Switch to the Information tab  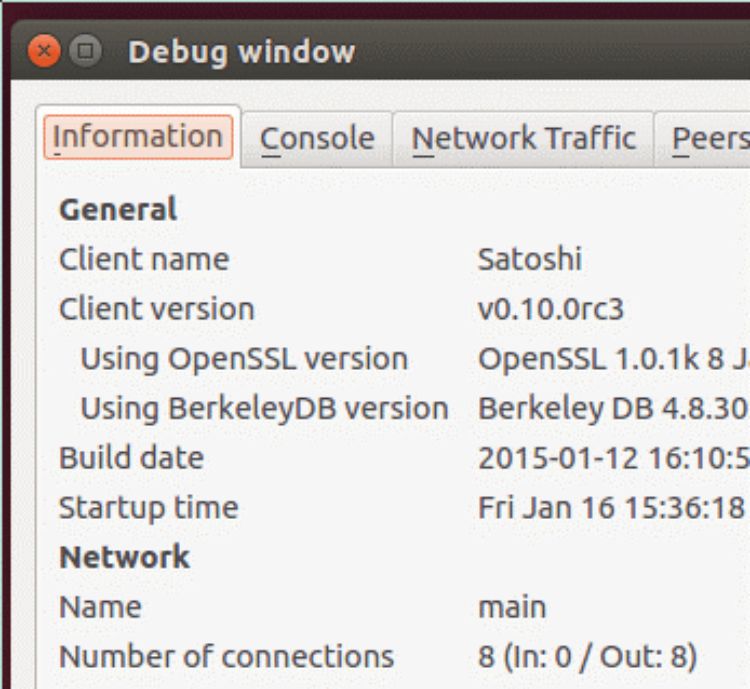(138, 137)
